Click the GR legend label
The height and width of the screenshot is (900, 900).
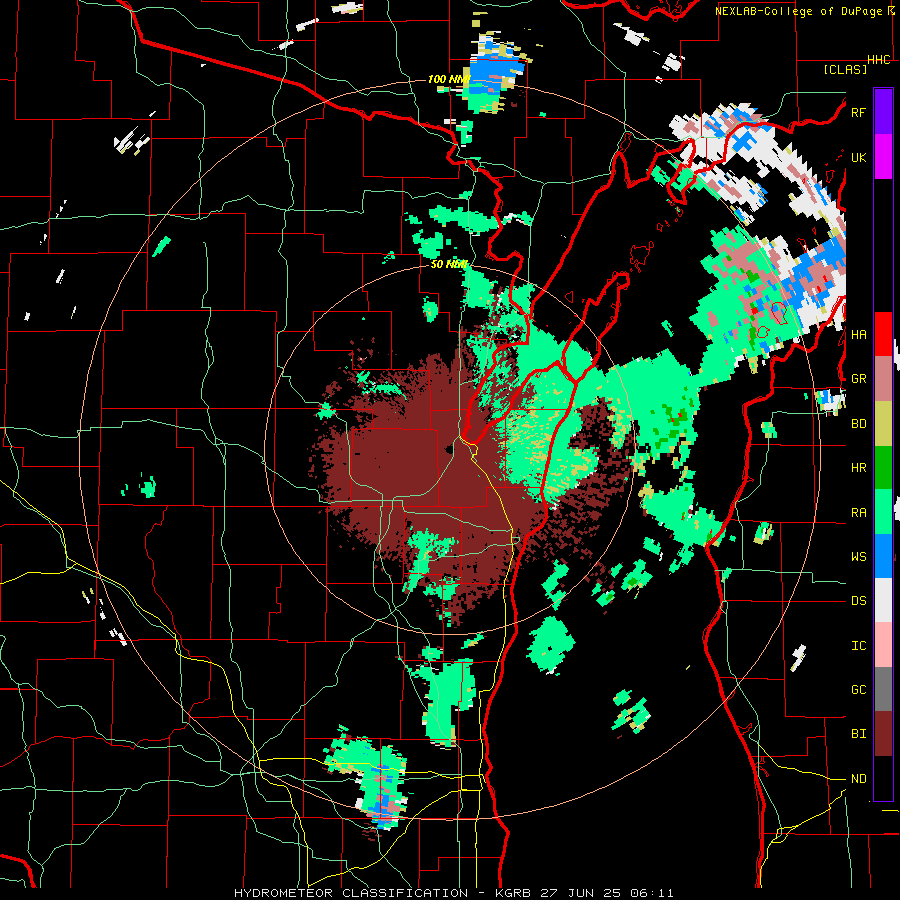pos(858,379)
